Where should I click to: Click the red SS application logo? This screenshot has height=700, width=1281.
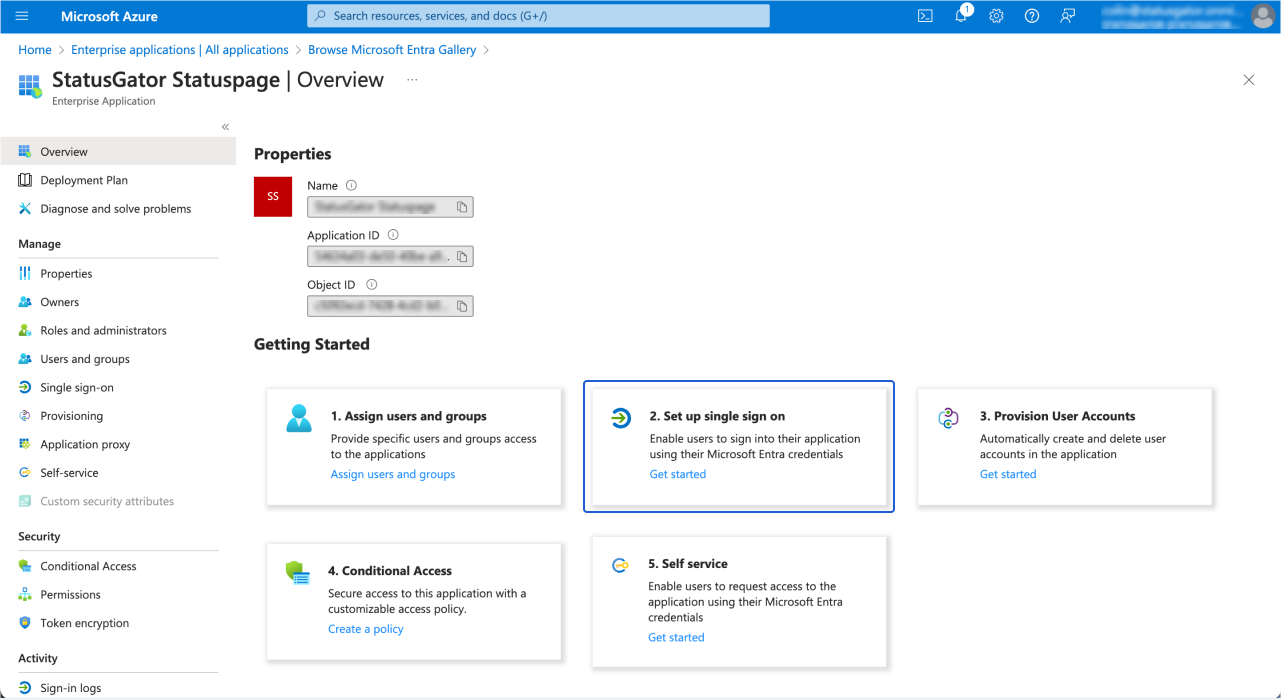(x=273, y=197)
